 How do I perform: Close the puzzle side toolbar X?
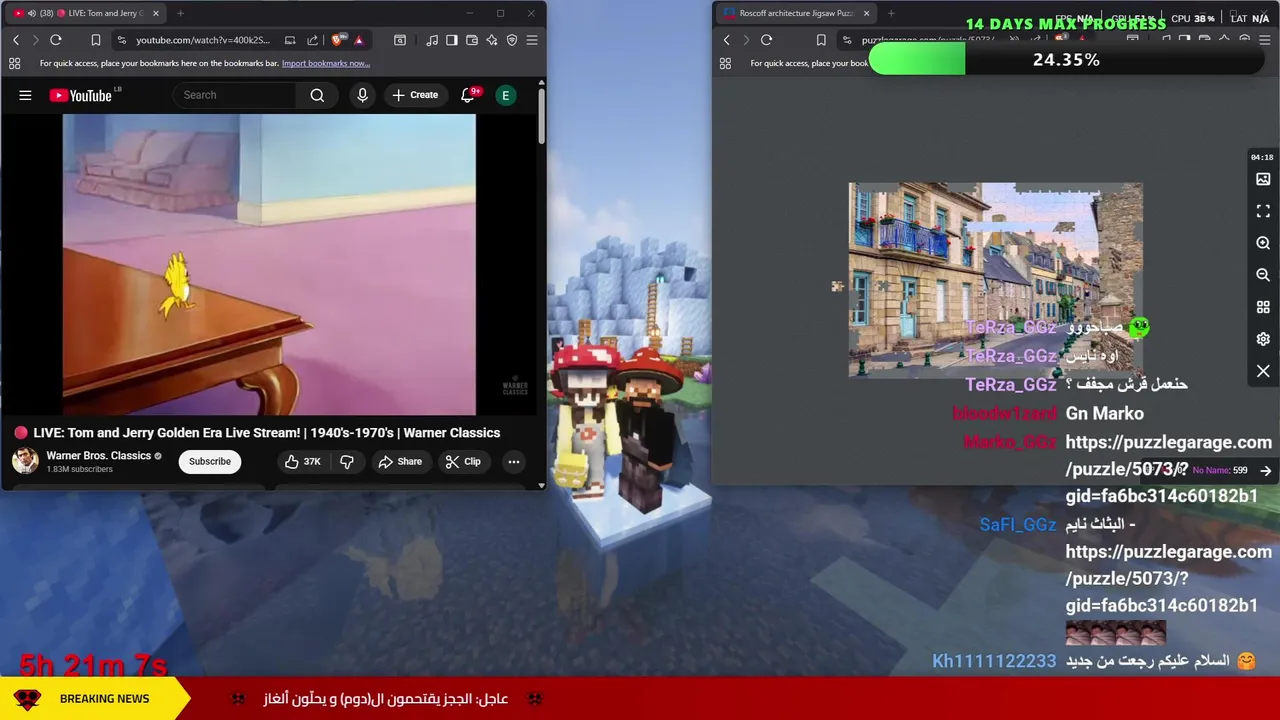1263,371
